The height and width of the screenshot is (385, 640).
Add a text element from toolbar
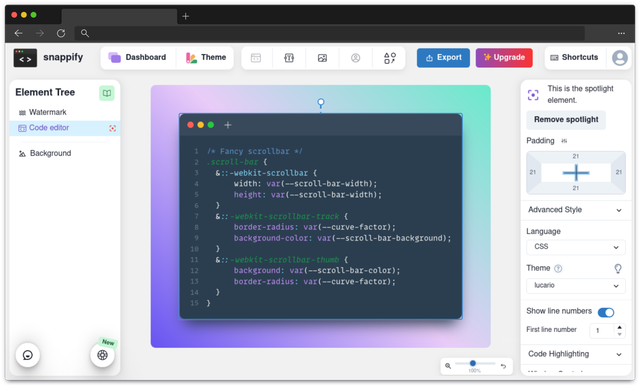[x=289, y=58]
